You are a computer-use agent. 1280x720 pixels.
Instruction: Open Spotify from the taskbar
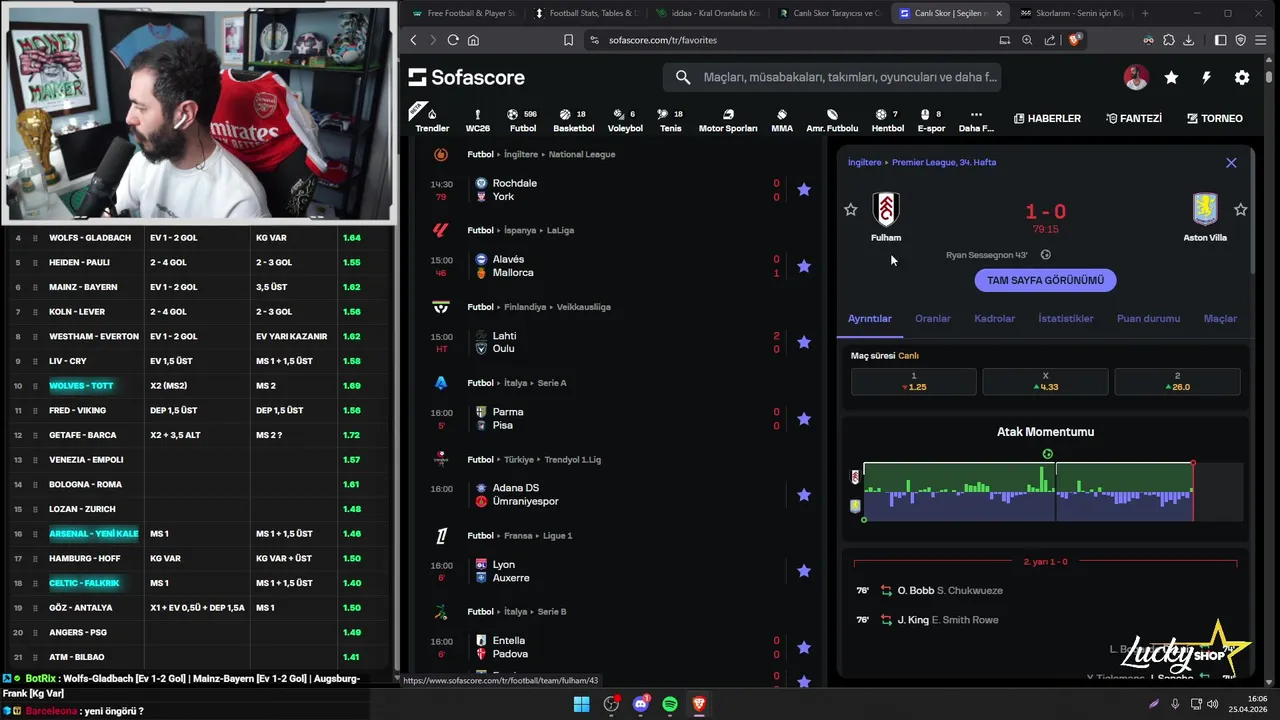coord(670,704)
